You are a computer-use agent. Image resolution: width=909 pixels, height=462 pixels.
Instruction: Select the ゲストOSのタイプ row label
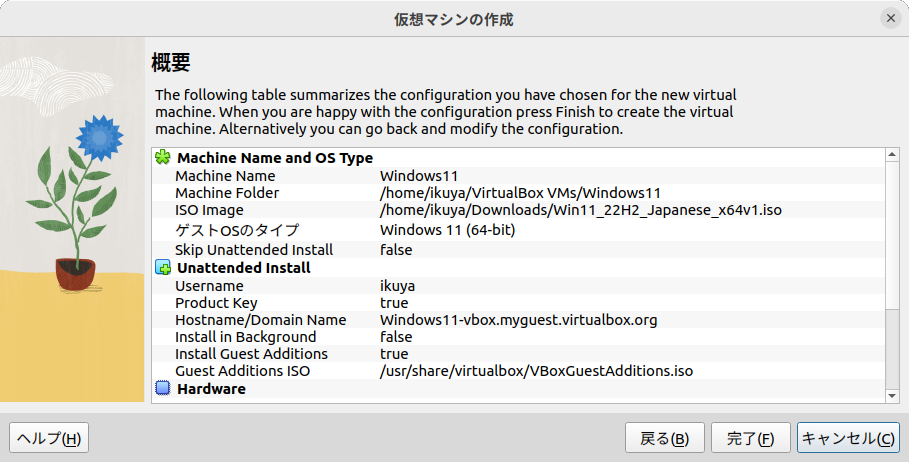click(x=237, y=230)
